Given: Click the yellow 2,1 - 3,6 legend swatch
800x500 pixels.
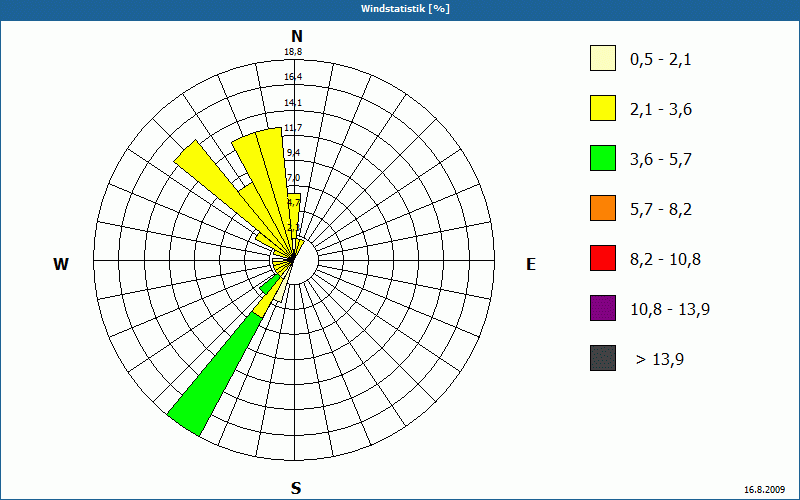Looking at the screenshot, I should (x=603, y=108).
